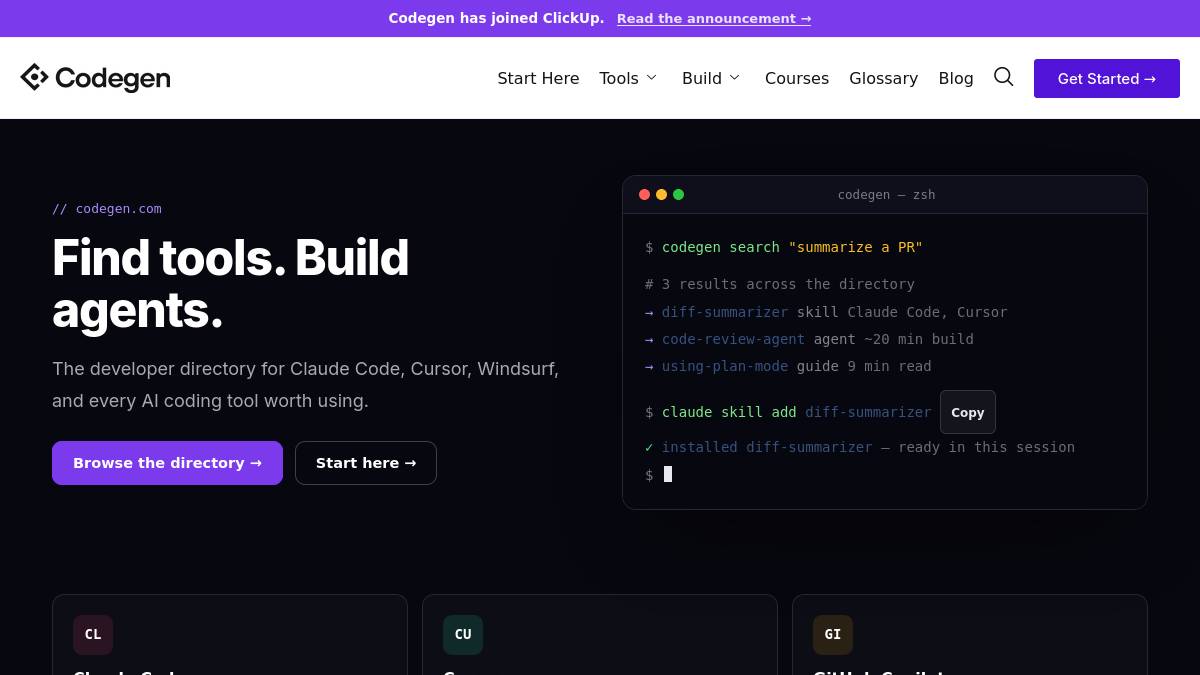Click the CL badge icon on card
Image resolution: width=1200 pixels, height=675 pixels.
tap(93, 634)
